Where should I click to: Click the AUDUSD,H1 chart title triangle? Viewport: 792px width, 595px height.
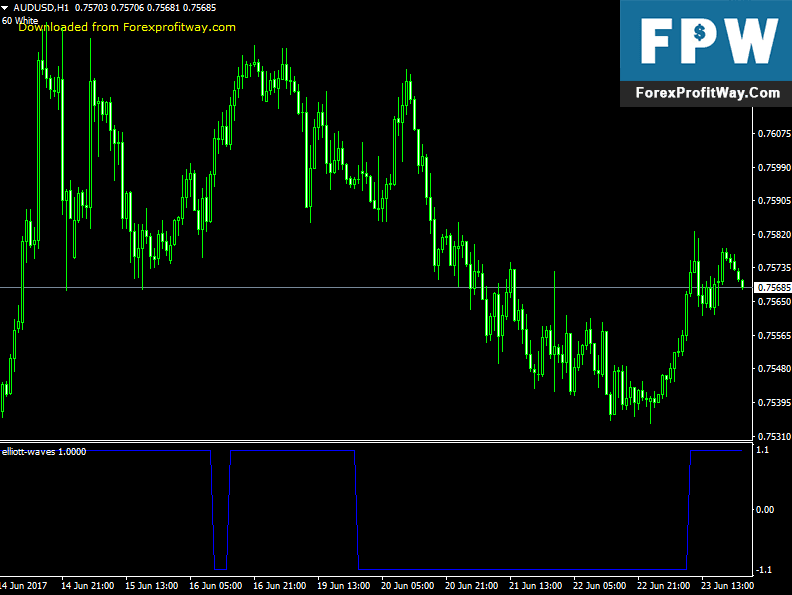tap(5, 8)
